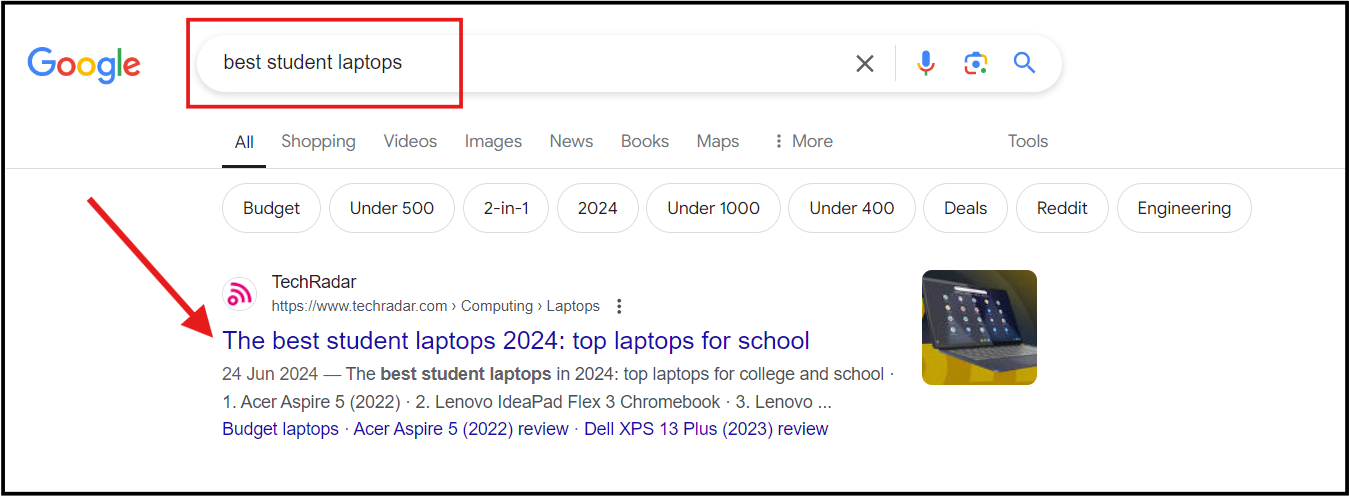Select the Deals filter chip
Image resolution: width=1349 pixels, height=496 pixels.
[x=966, y=208]
